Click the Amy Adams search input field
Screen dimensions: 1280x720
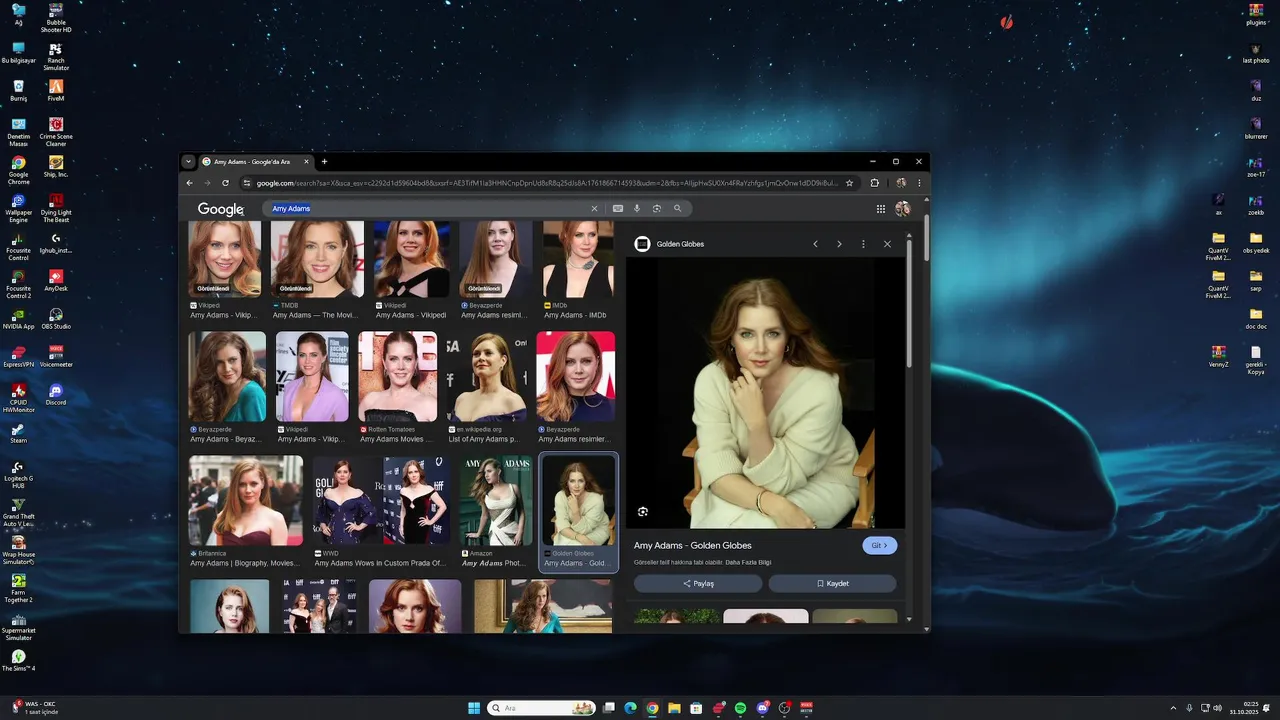430,209
